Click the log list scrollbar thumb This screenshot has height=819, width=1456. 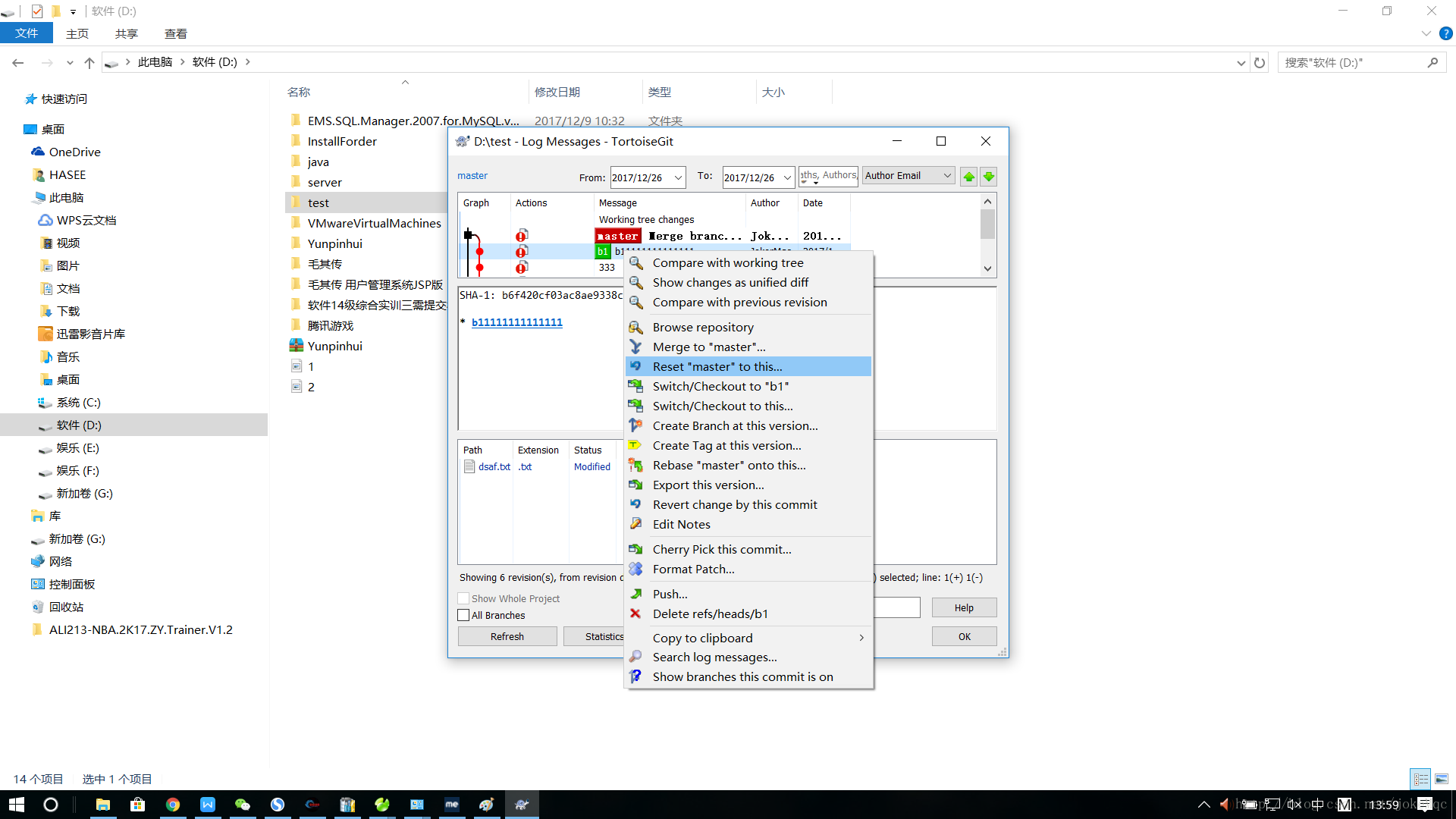[987, 224]
